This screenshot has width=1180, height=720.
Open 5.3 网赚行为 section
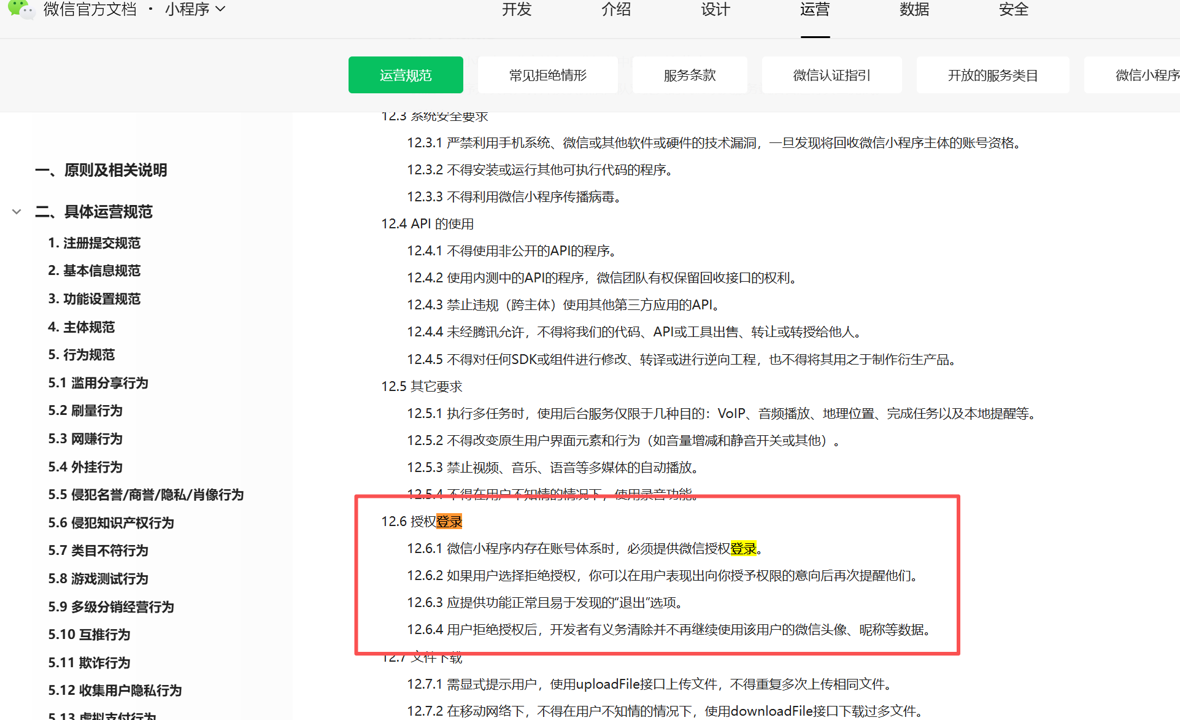85,439
